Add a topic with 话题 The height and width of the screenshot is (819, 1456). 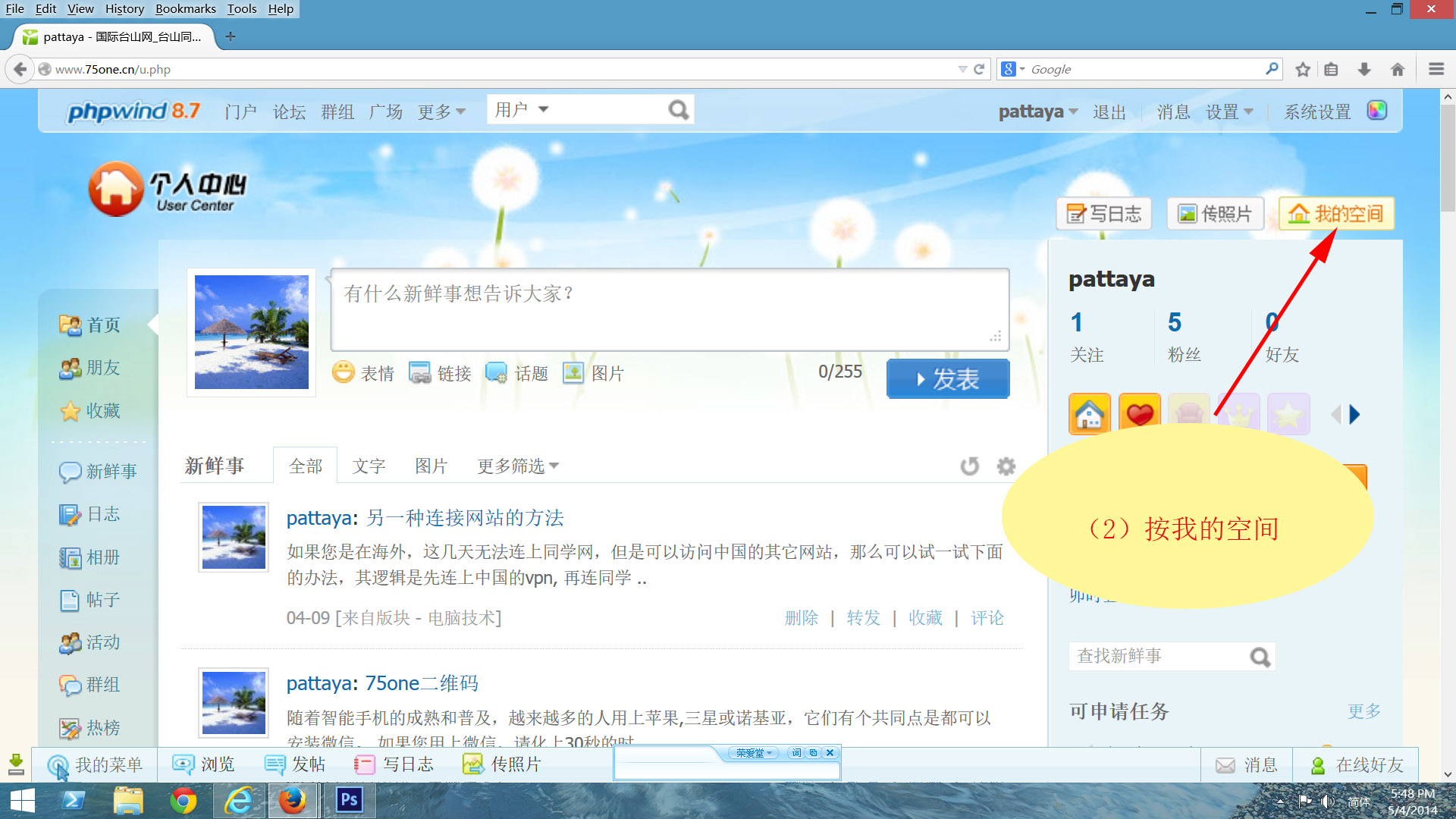[x=516, y=373]
